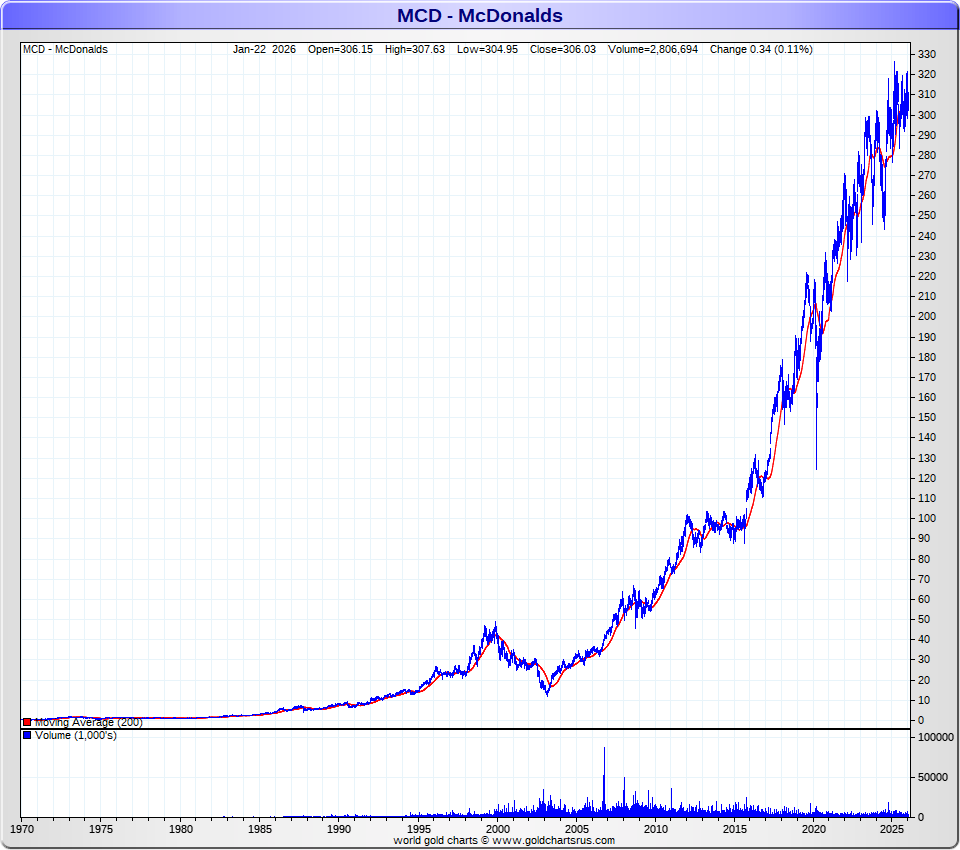Click the 2020 year axis label
Viewport: 960px width, 850px height.
pyautogui.click(x=814, y=829)
